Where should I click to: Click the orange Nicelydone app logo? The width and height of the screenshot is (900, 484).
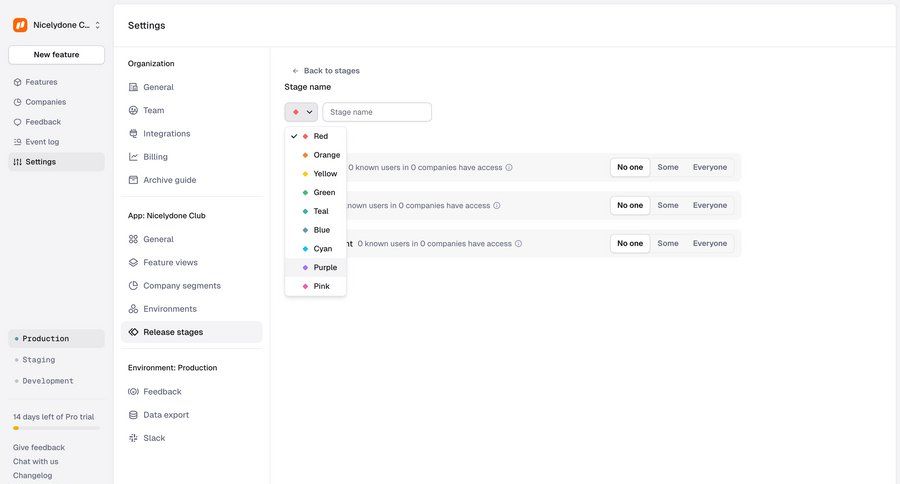point(20,25)
